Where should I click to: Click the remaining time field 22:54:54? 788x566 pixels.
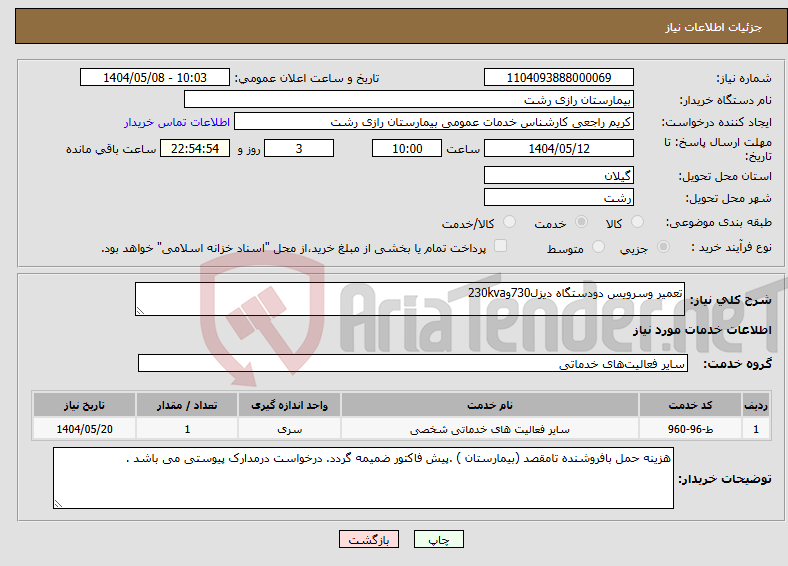coord(195,148)
